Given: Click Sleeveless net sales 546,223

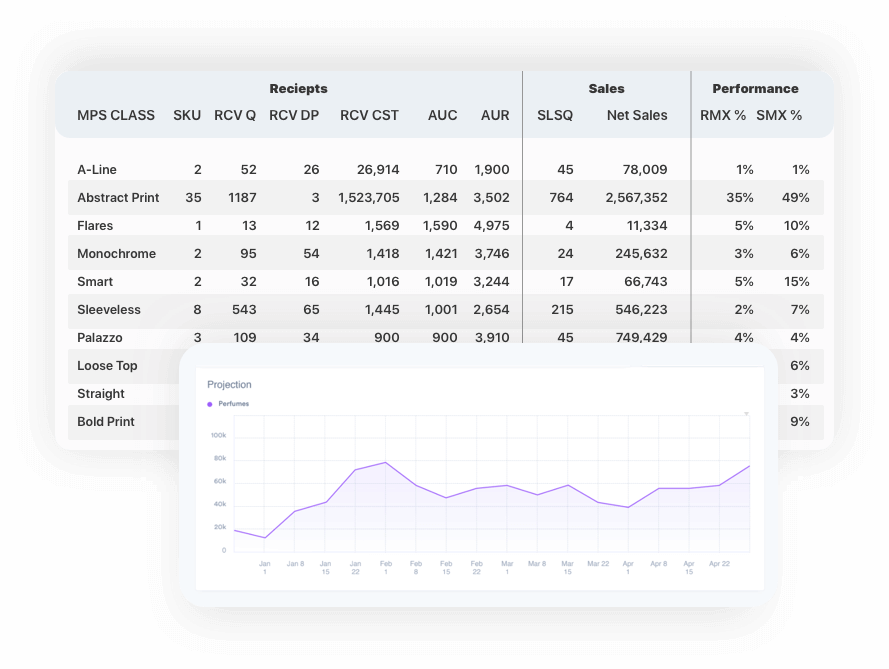Looking at the screenshot, I should [x=641, y=310].
